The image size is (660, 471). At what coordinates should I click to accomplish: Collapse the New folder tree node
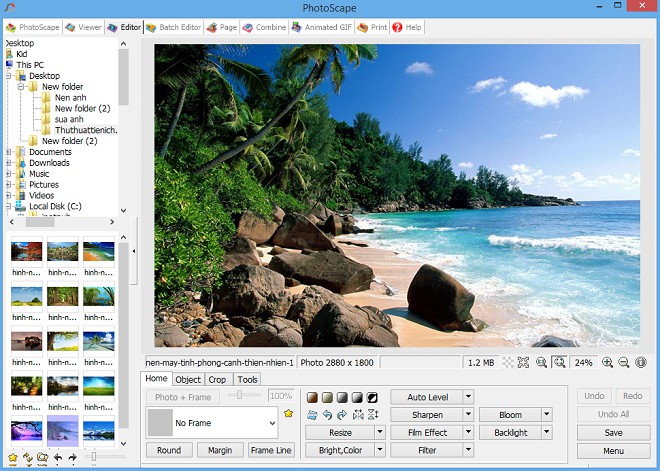(21, 87)
